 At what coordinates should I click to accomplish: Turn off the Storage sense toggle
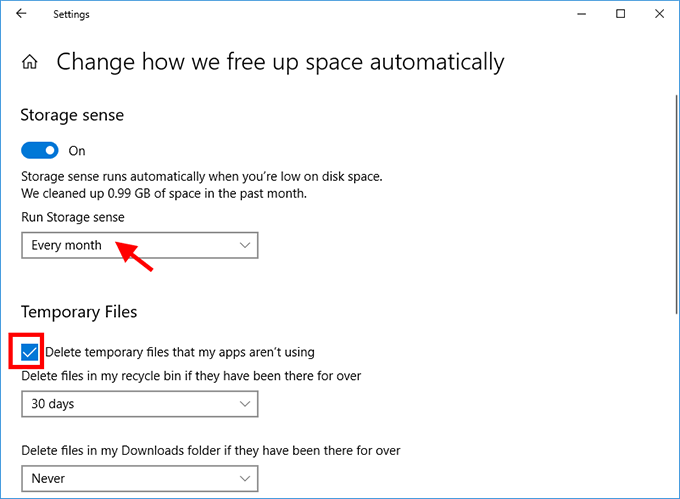point(39,150)
